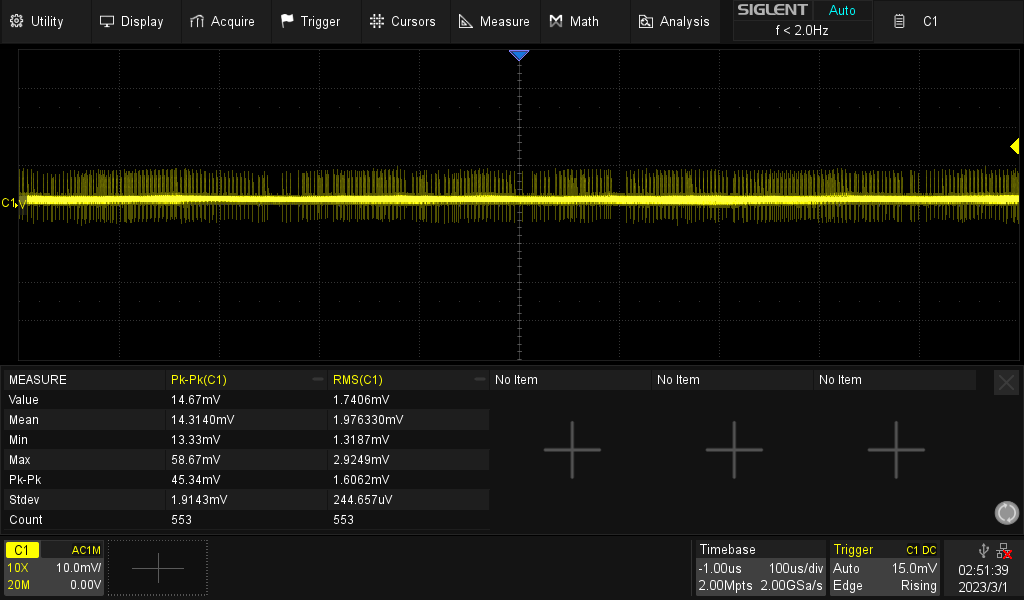
Task: Add a measurement in an empty No Item slot
Action: (572, 450)
